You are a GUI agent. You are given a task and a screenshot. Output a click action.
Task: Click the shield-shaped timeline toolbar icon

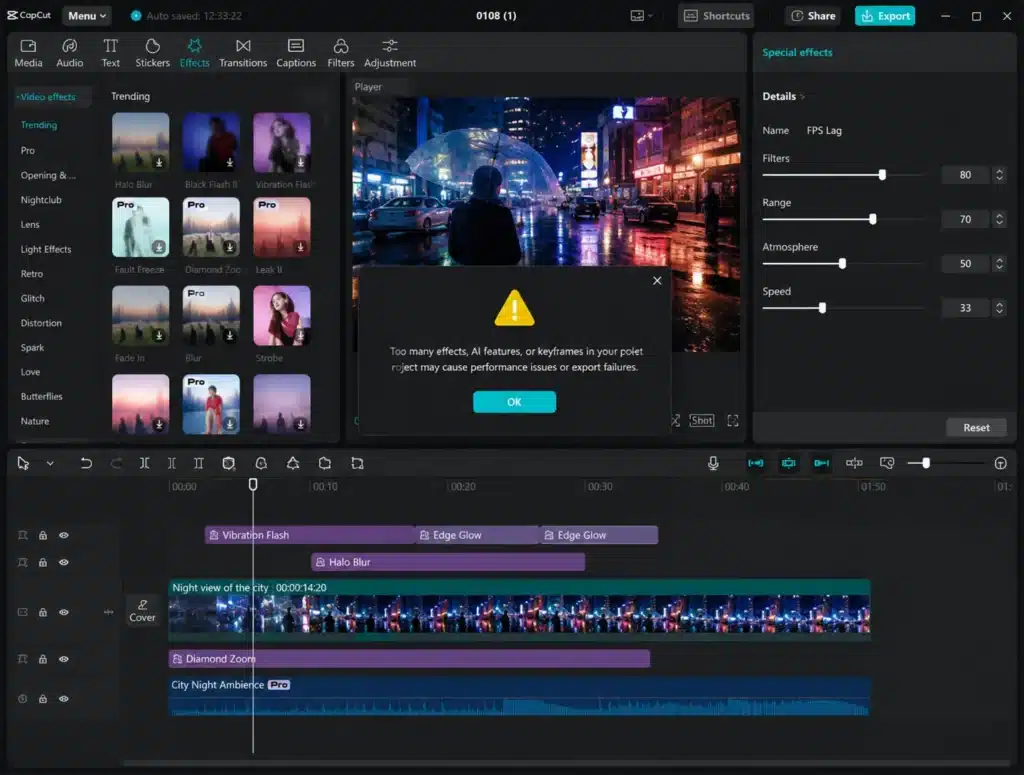(228, 464)
